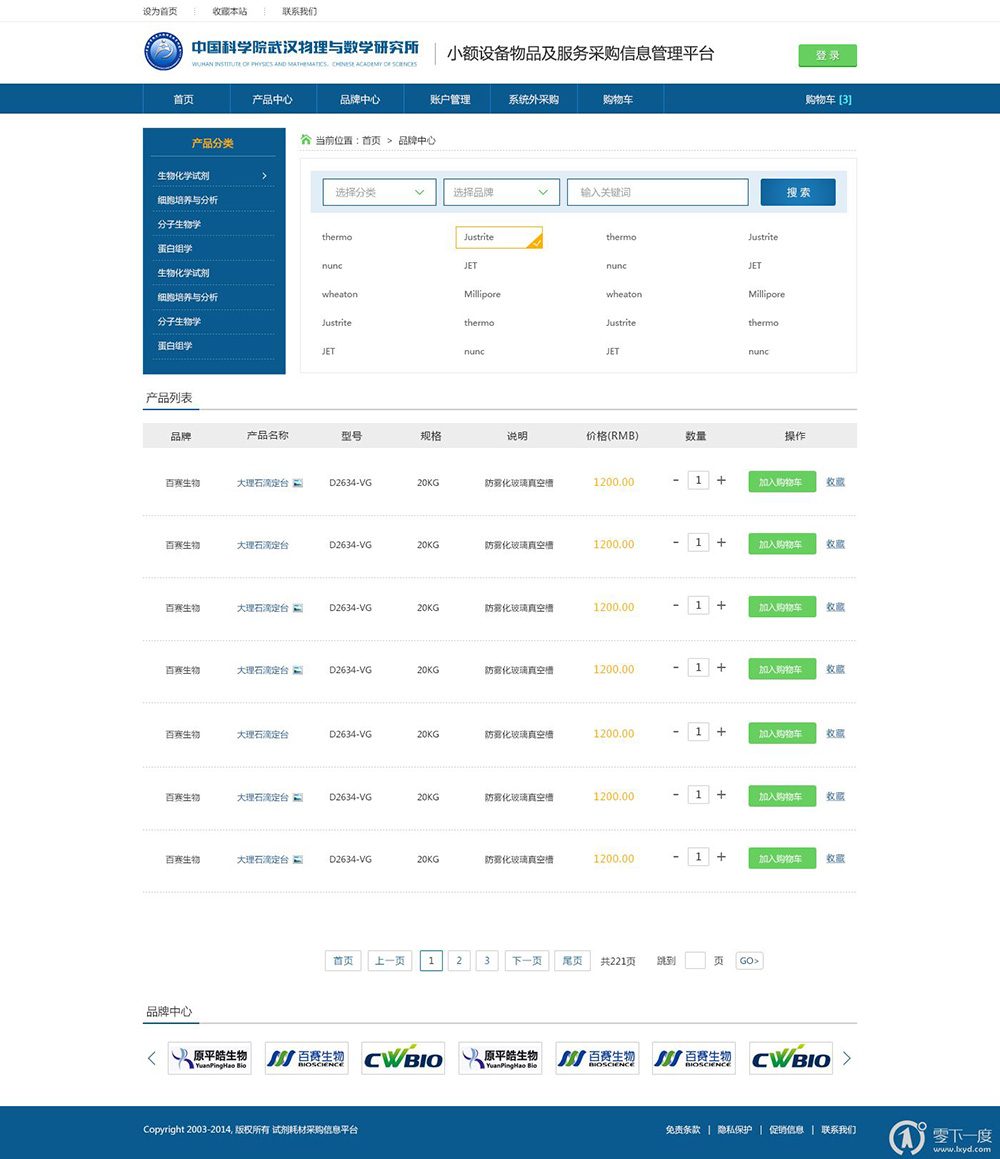The width and height of the screenshot is (1000, 1159).
Task: Click the picture icon in first product row
Action: pos(298,483)
